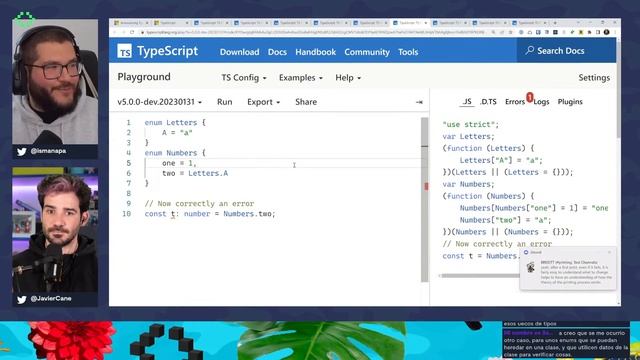Image resolution: width=640 pixels, height=360 pixels.
Task: Open the Errors tab
Action: click(515, 102)
